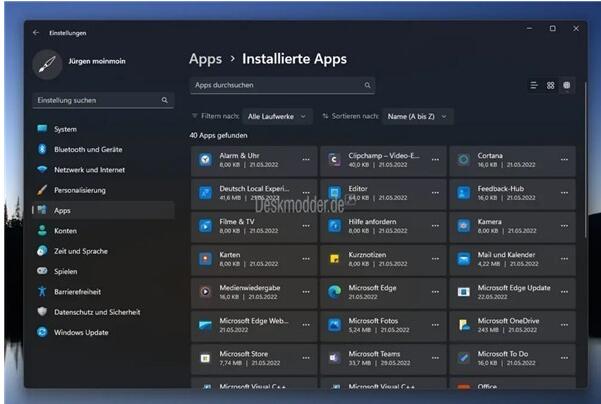The image size is (601, 404).
Task: Open the Name (A bis Z) sort dropdown
Action: point(417,117)
